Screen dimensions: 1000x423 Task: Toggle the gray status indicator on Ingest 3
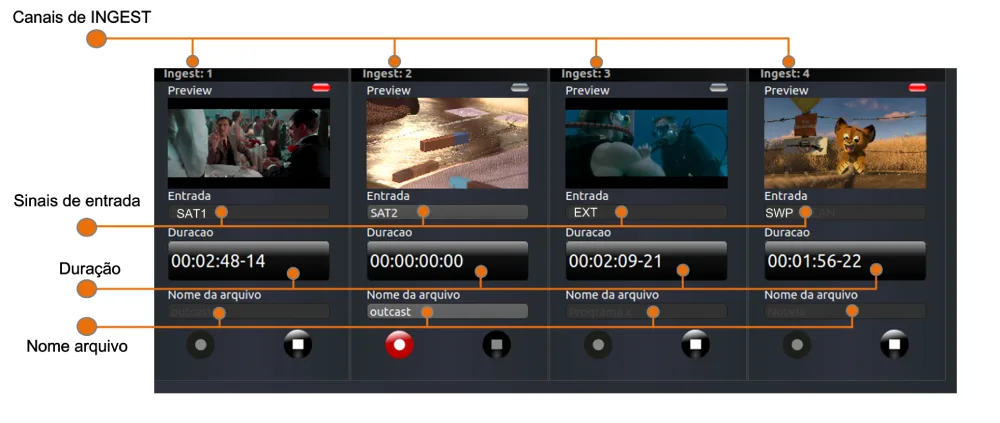coord(719,87)
